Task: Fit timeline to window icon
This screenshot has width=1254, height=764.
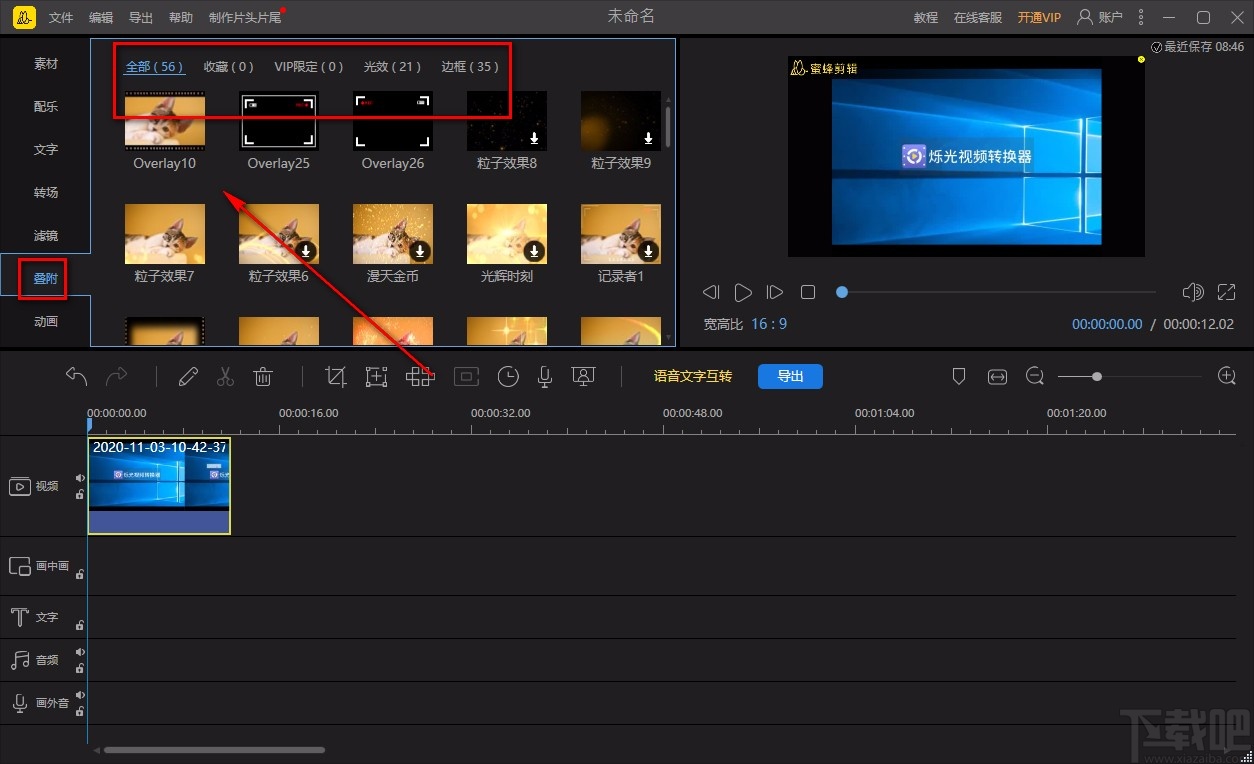Action: (x=997, y=376)
